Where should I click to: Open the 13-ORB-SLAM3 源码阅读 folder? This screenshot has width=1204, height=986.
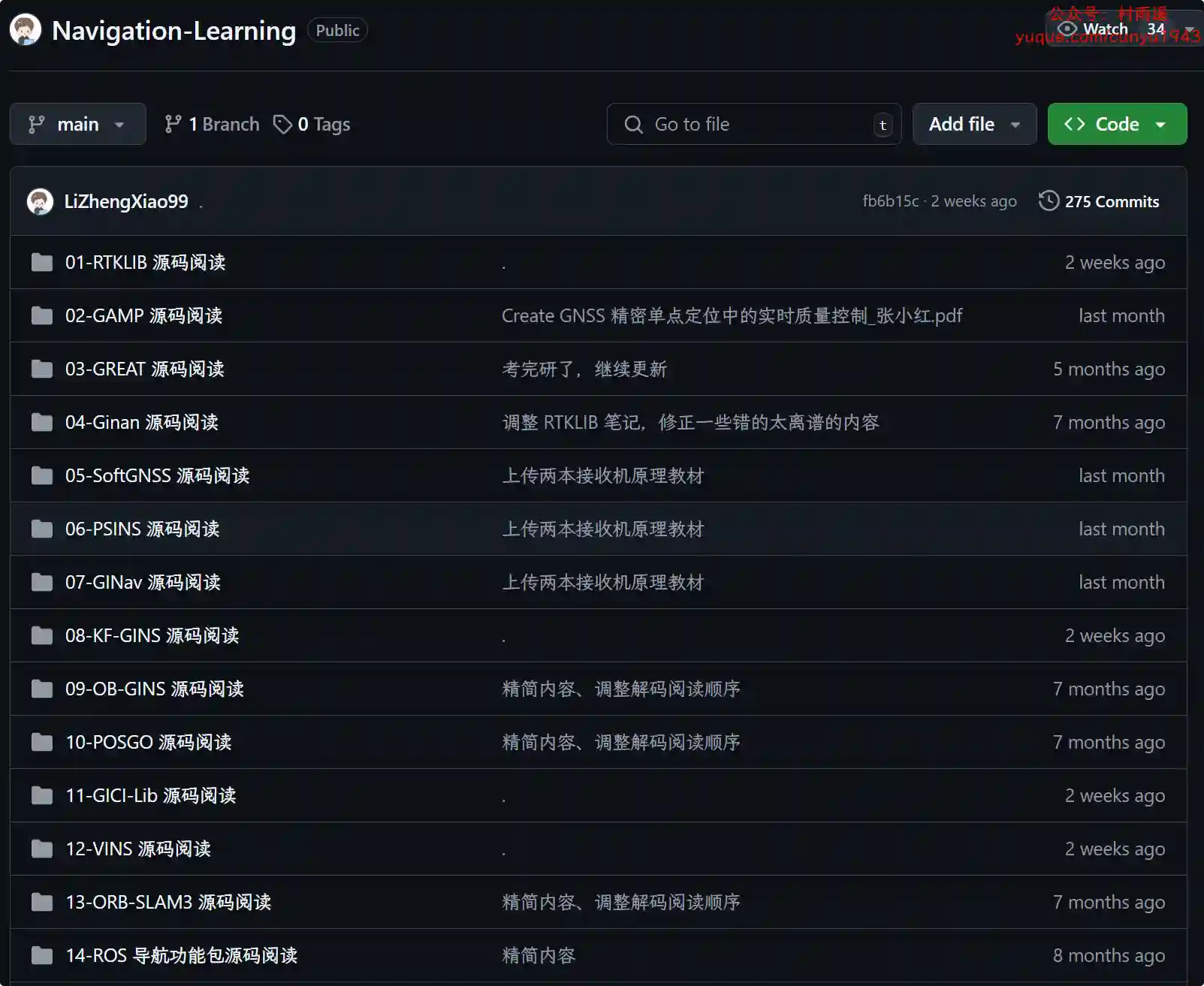click(168, 902)
